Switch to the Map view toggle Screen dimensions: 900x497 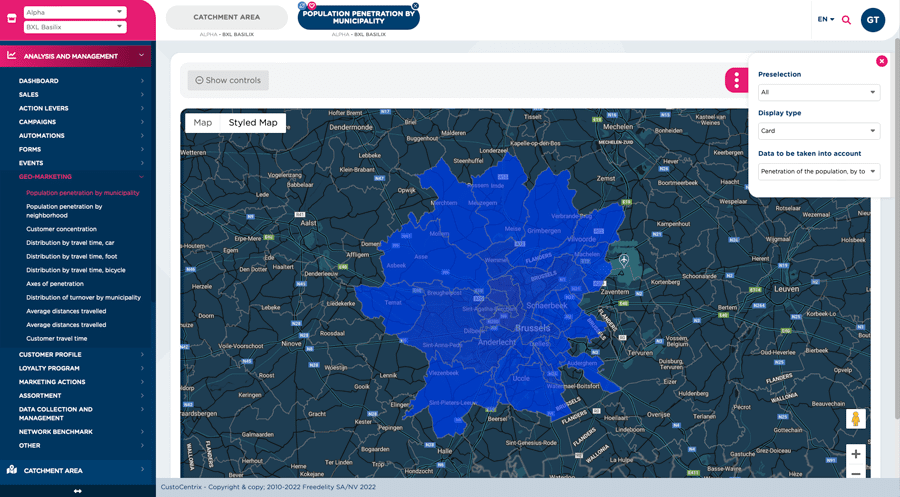(203, 123)
